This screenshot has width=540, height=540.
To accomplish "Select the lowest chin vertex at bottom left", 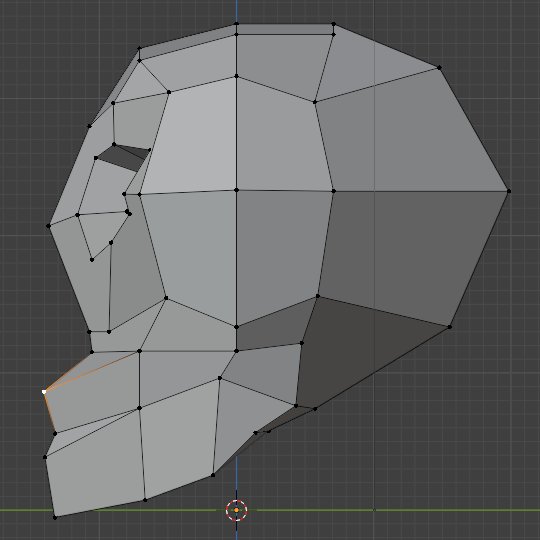I will click(x=55, y=518).
